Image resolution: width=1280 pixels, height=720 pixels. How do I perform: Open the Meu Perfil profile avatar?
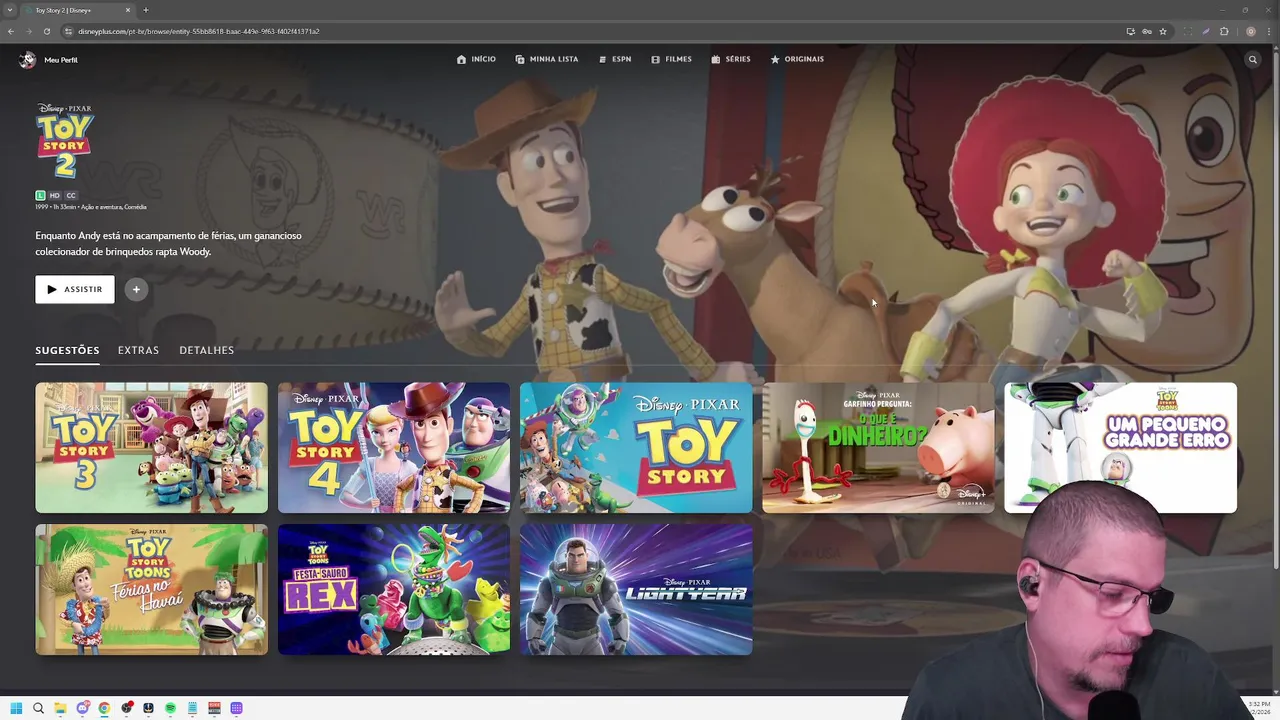tap(27, 60)
